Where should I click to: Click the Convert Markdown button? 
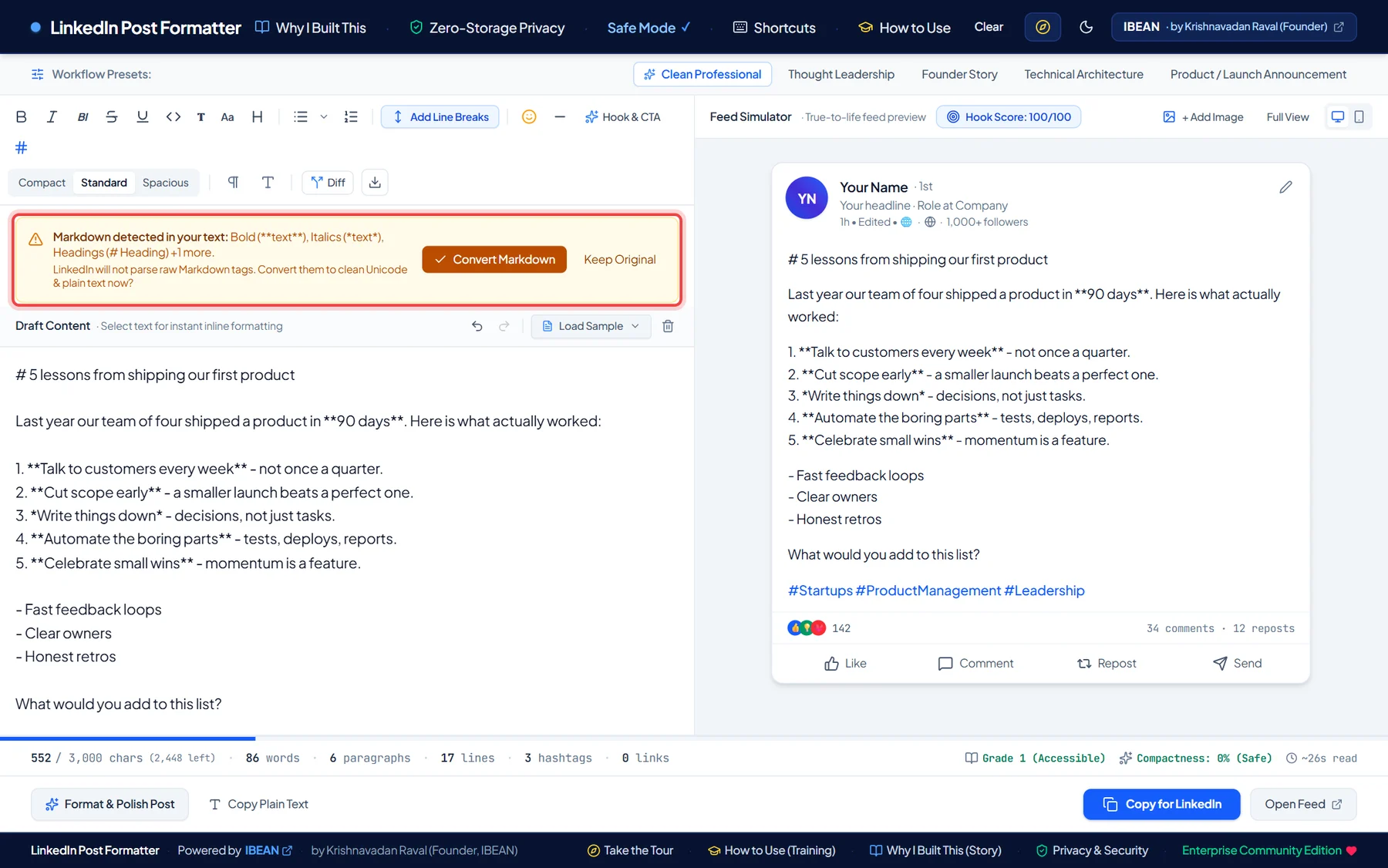[494, 260]
